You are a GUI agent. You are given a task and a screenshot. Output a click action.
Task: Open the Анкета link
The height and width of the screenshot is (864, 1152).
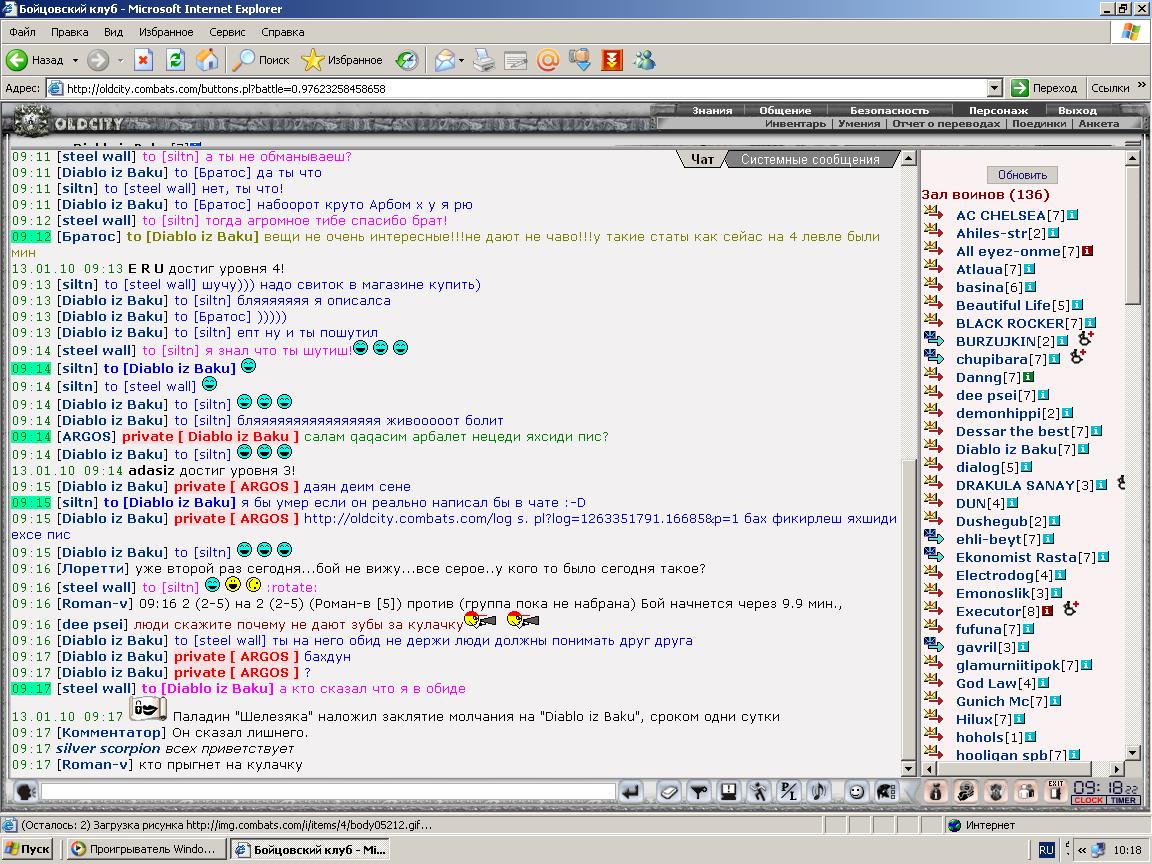(x=1098, y=123)
